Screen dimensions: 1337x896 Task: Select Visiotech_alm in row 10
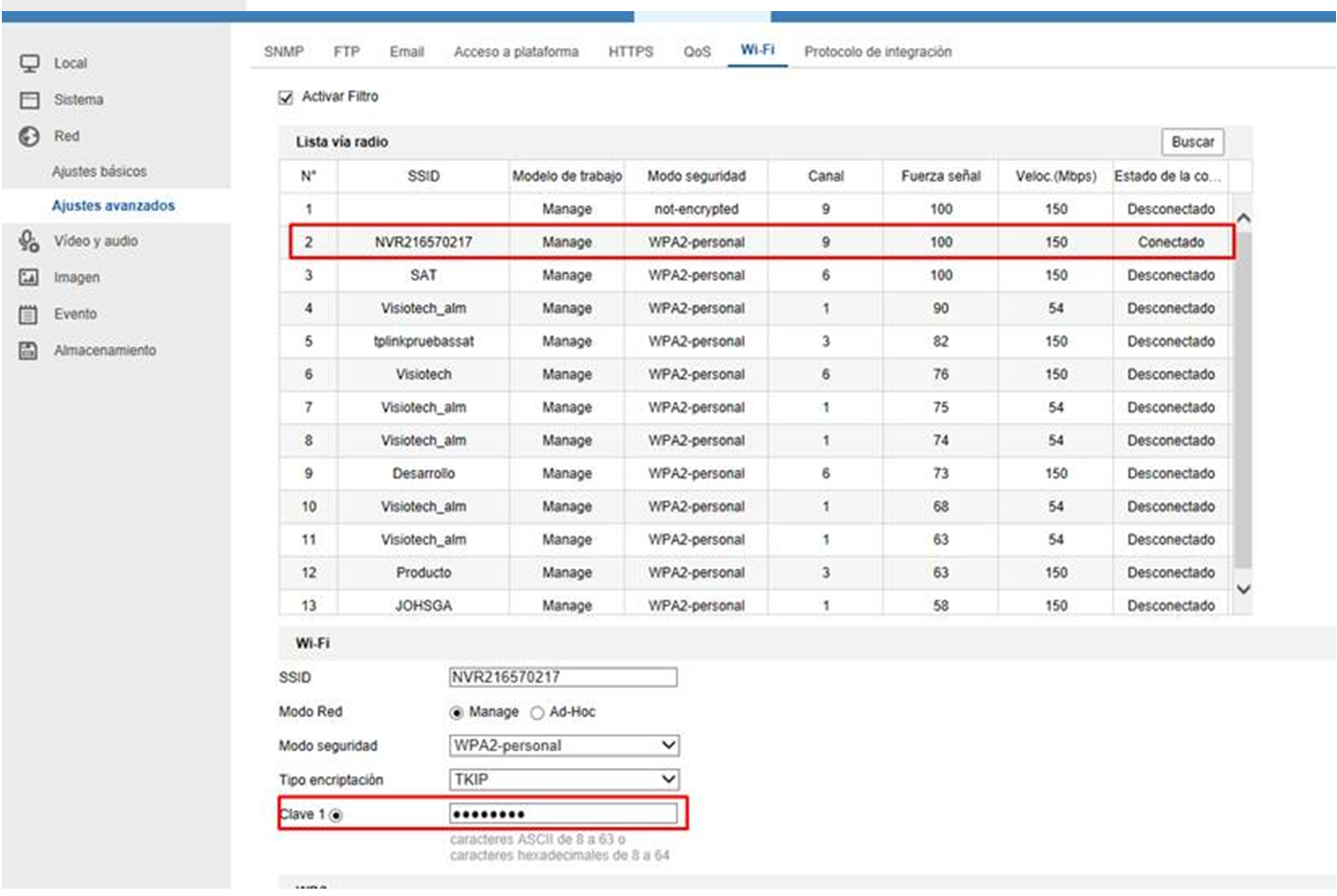tap(423, 507)
